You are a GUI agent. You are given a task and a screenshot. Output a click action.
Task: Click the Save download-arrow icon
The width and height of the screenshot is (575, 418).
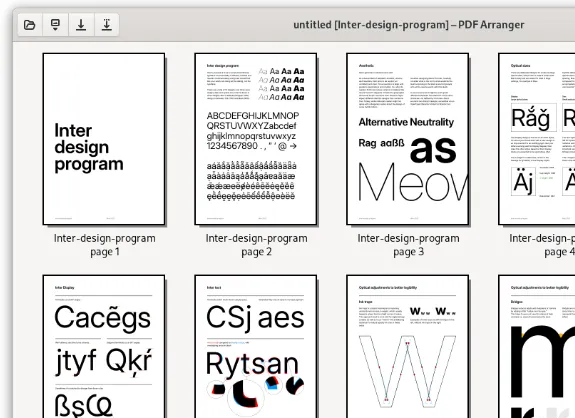[x=81, y=25]
